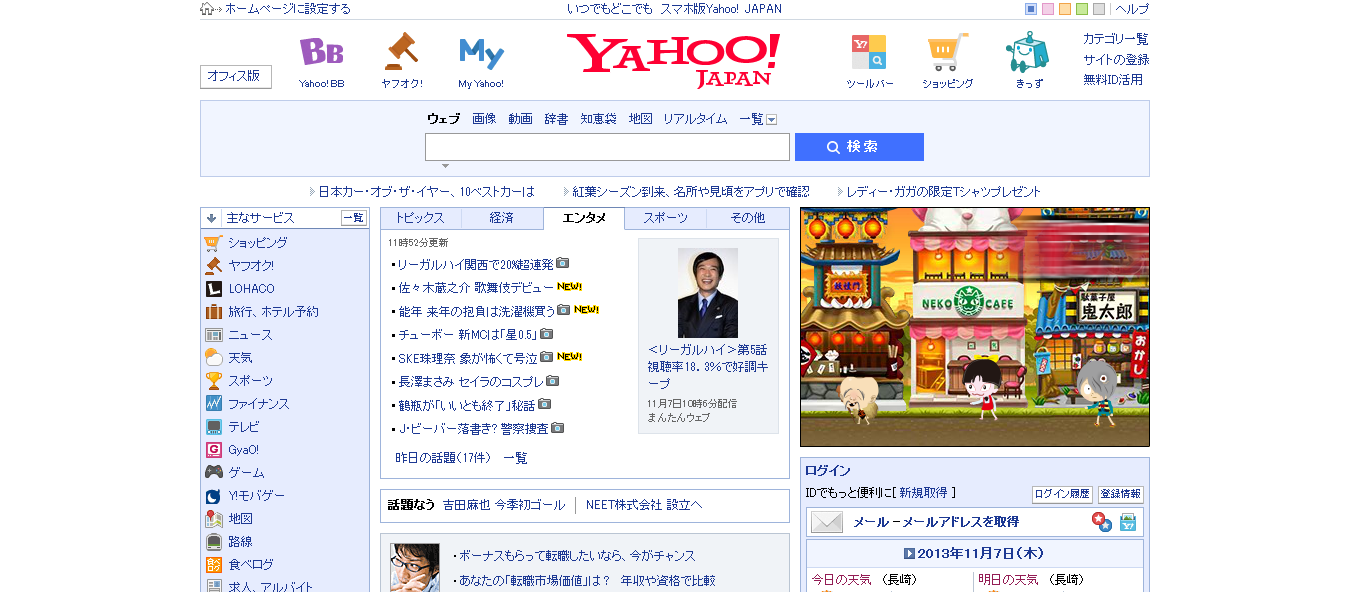Click the ログイン履歴 button
Image resolution: width=1349 pixels, height=592 pixels.
click(1062, 494)
